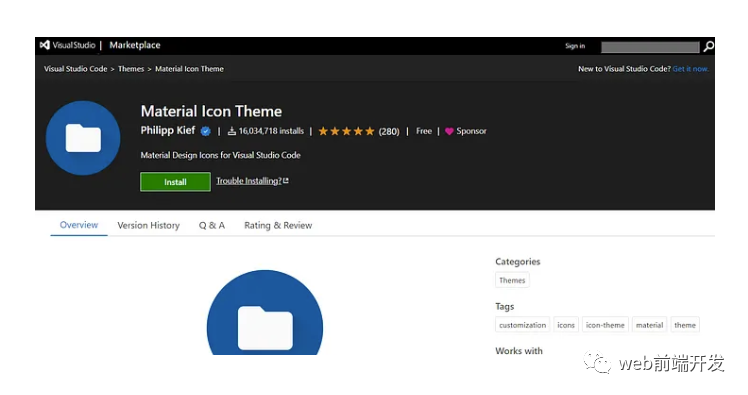Click the header blue folder extension icon
748x395 pixels.
click(83, 138)
